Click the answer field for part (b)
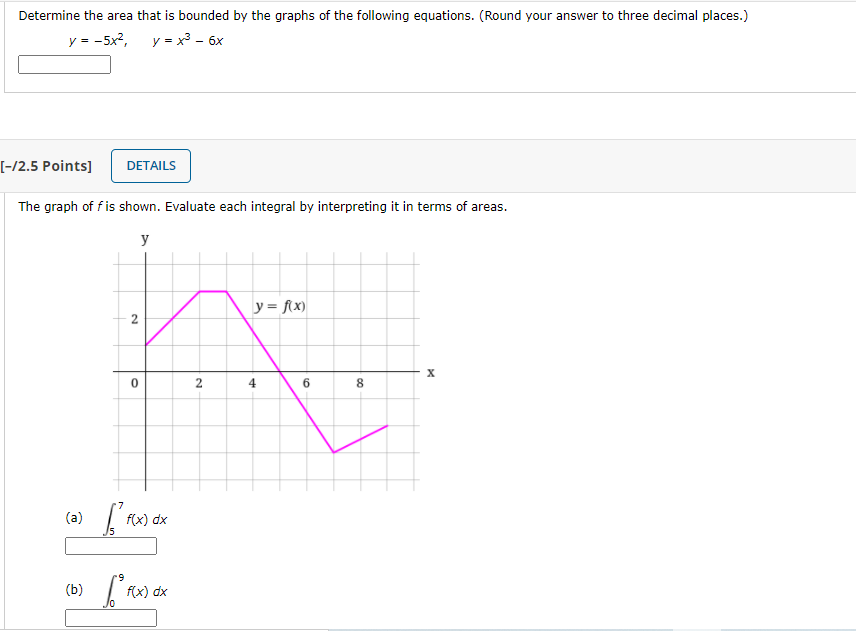The width and height of the screenshot is (856, 631). [110, 617]
